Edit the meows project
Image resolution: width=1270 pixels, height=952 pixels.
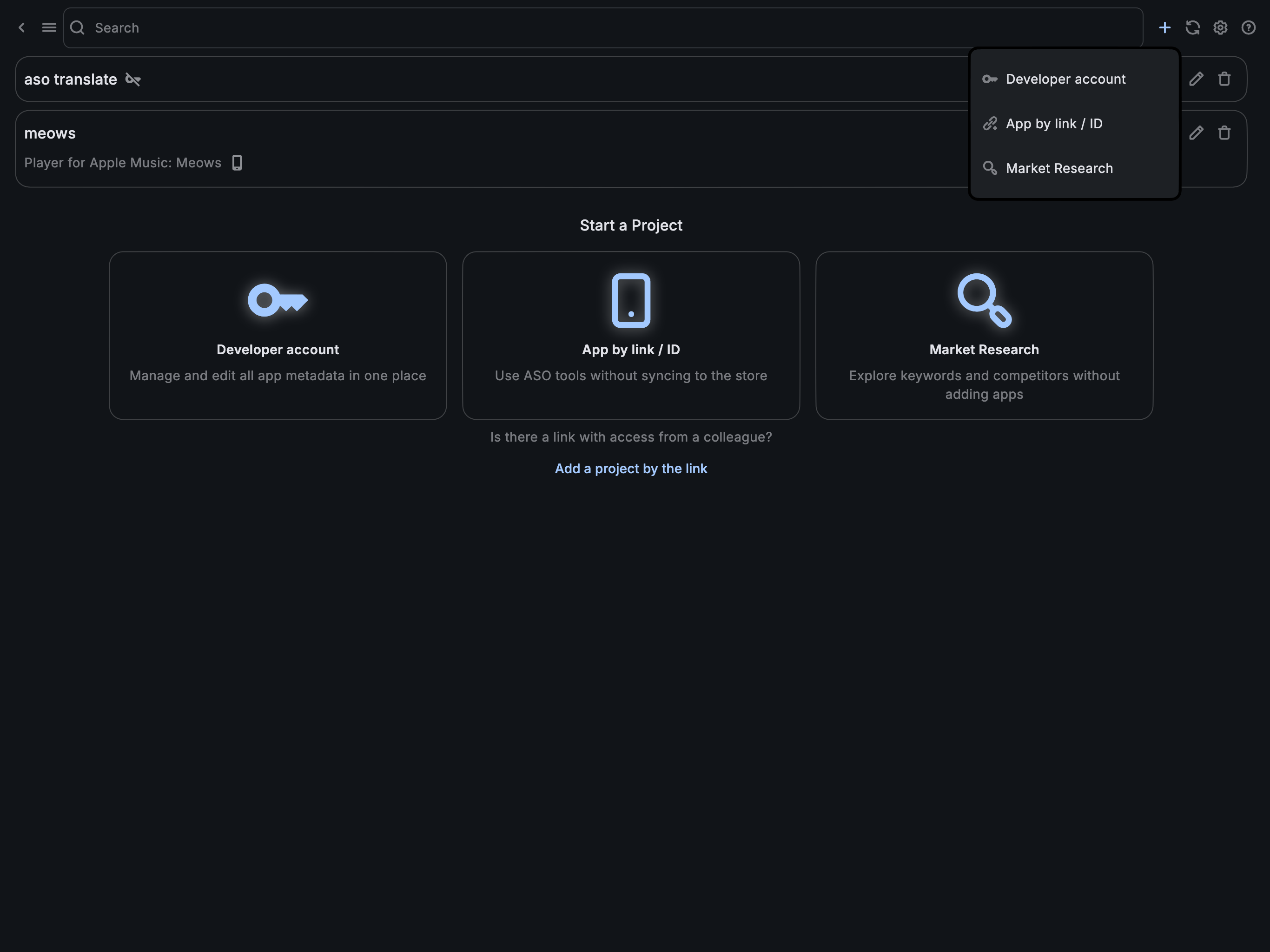coord(1196,133)
